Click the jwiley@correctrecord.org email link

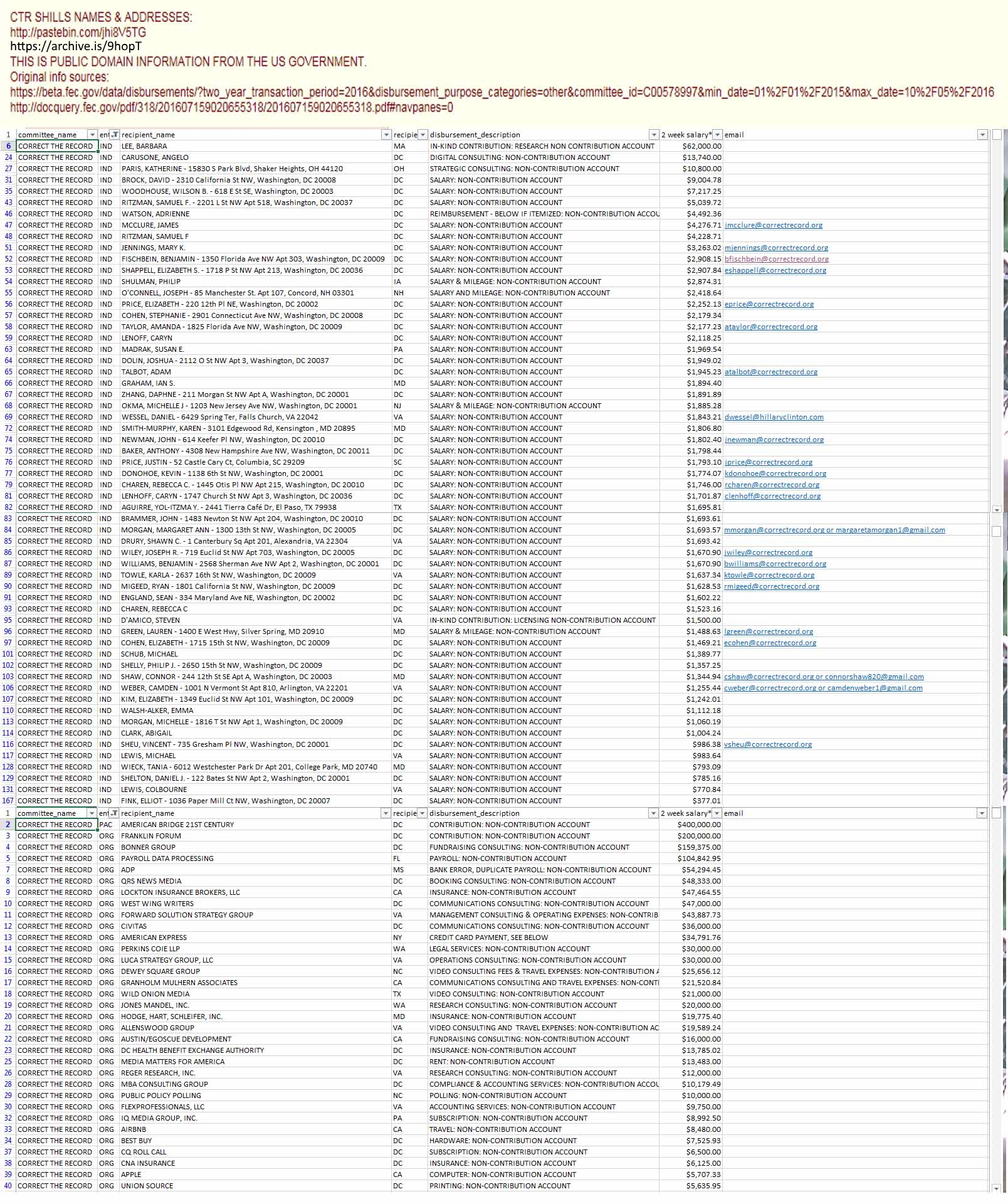[x=768, y=552]
